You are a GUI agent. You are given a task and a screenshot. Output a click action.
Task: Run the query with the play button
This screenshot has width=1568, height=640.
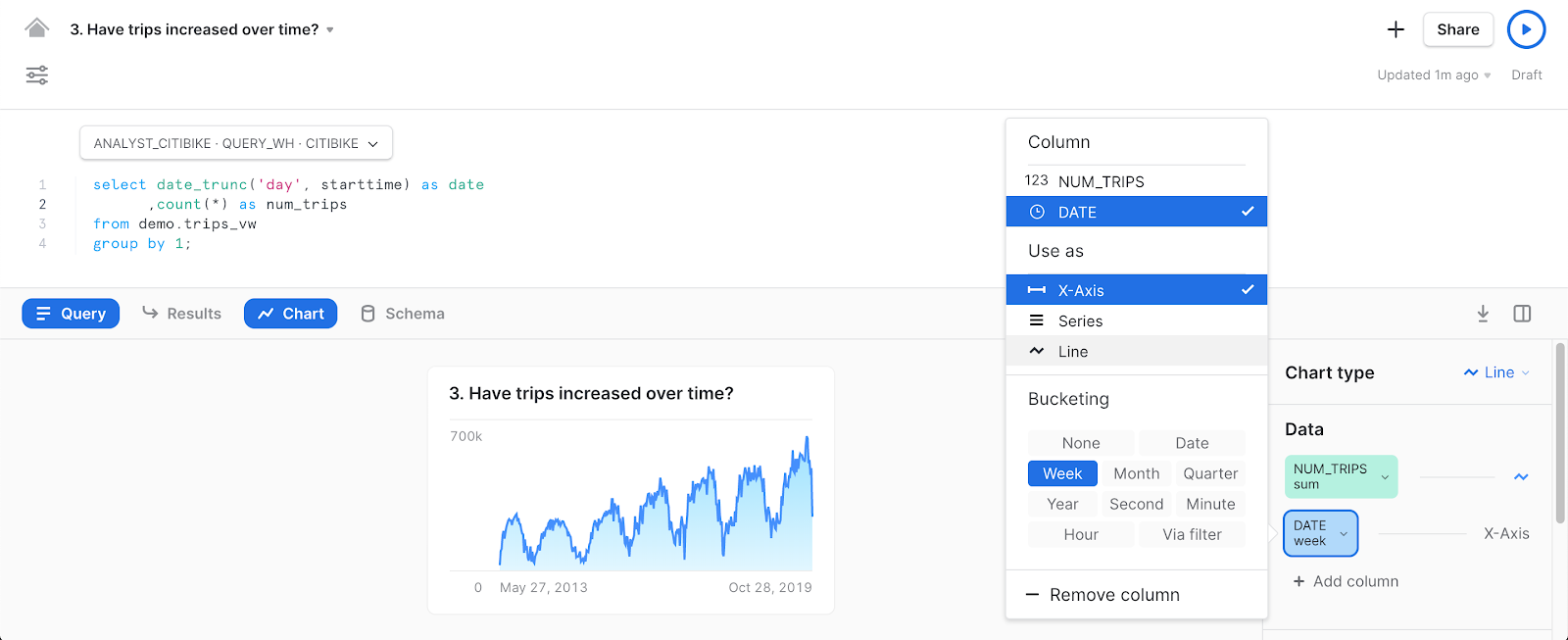point(1526,29)
